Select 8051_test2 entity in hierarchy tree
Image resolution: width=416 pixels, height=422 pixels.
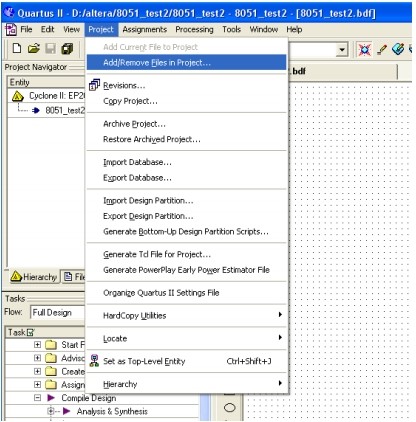pos(65,110)
